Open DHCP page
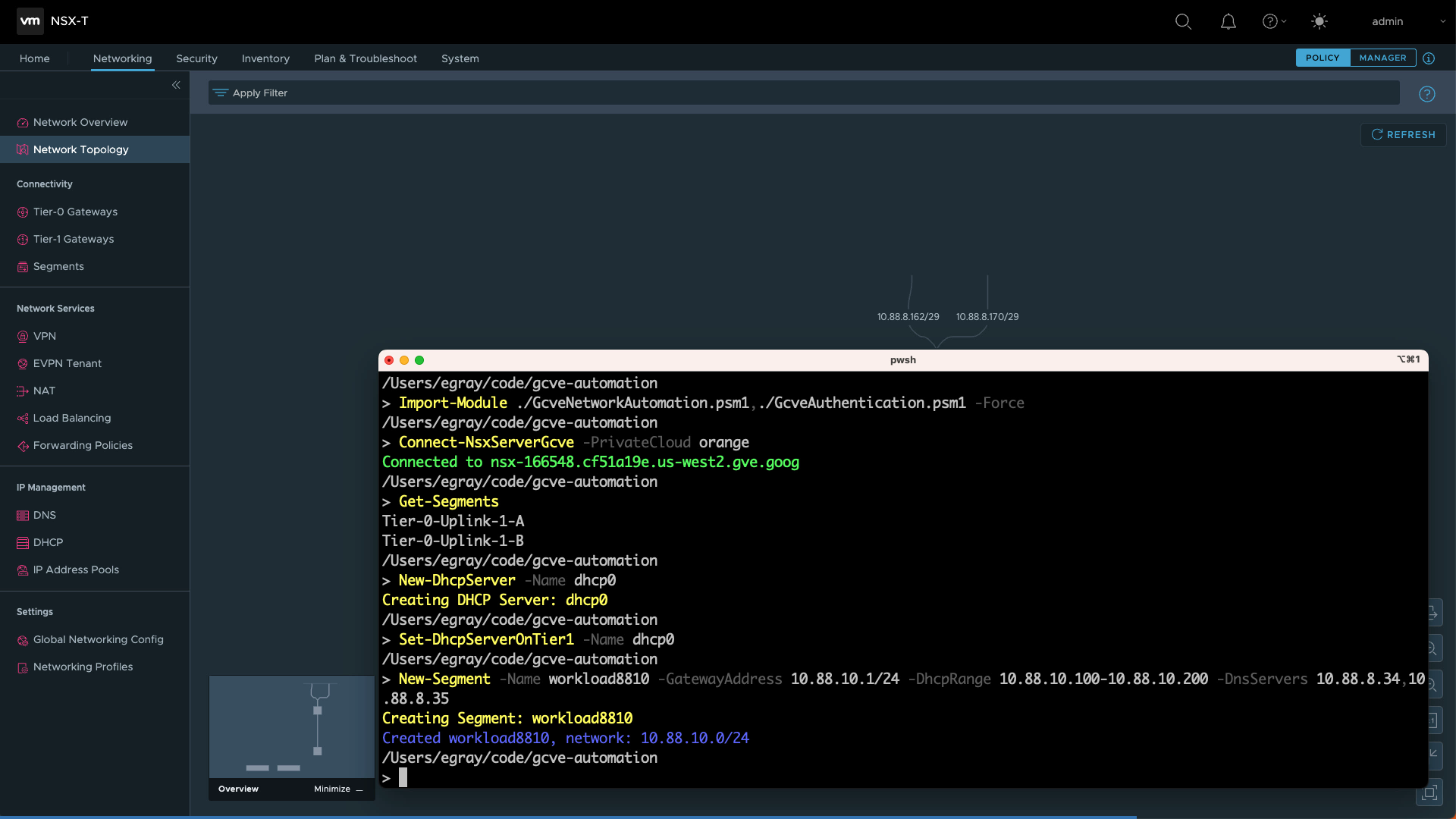Viewport: 1456px width, 819px height. [48, 542]
